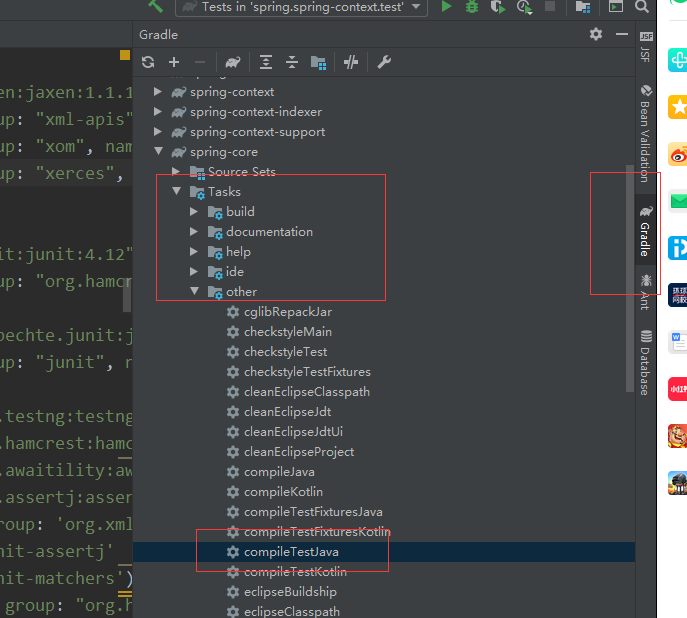This screenshot has width=687, height=618.
Task: Select the compileKotlin task
Action: pyautogui.click(x=283, y=492)
